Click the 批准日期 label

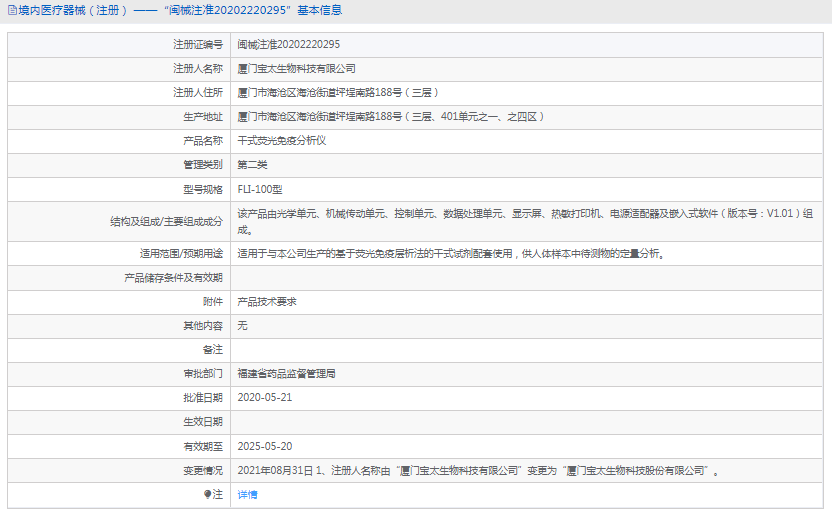point(203,397)
